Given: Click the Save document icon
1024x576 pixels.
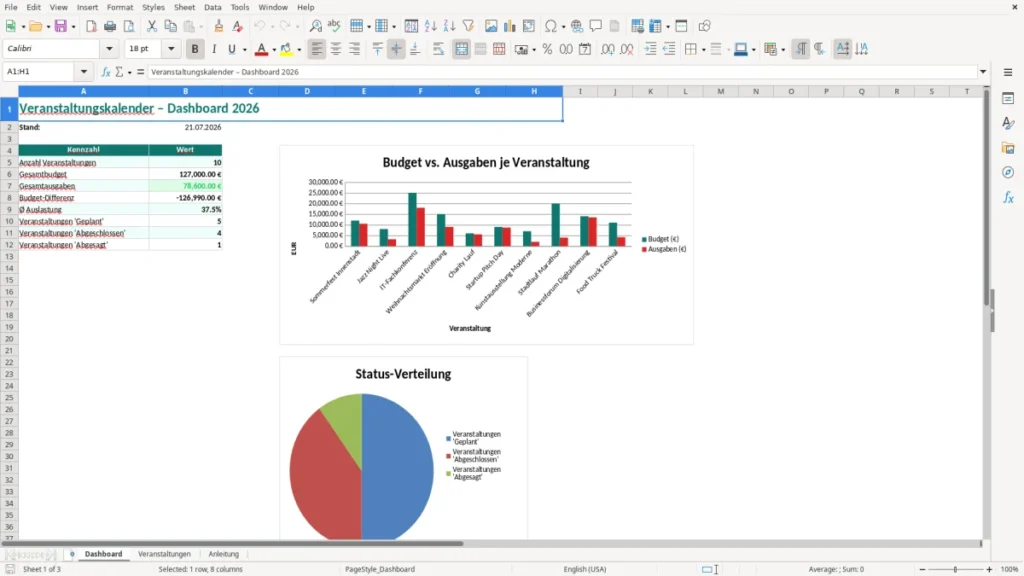Looking at the screenshot, I should 61,26.
